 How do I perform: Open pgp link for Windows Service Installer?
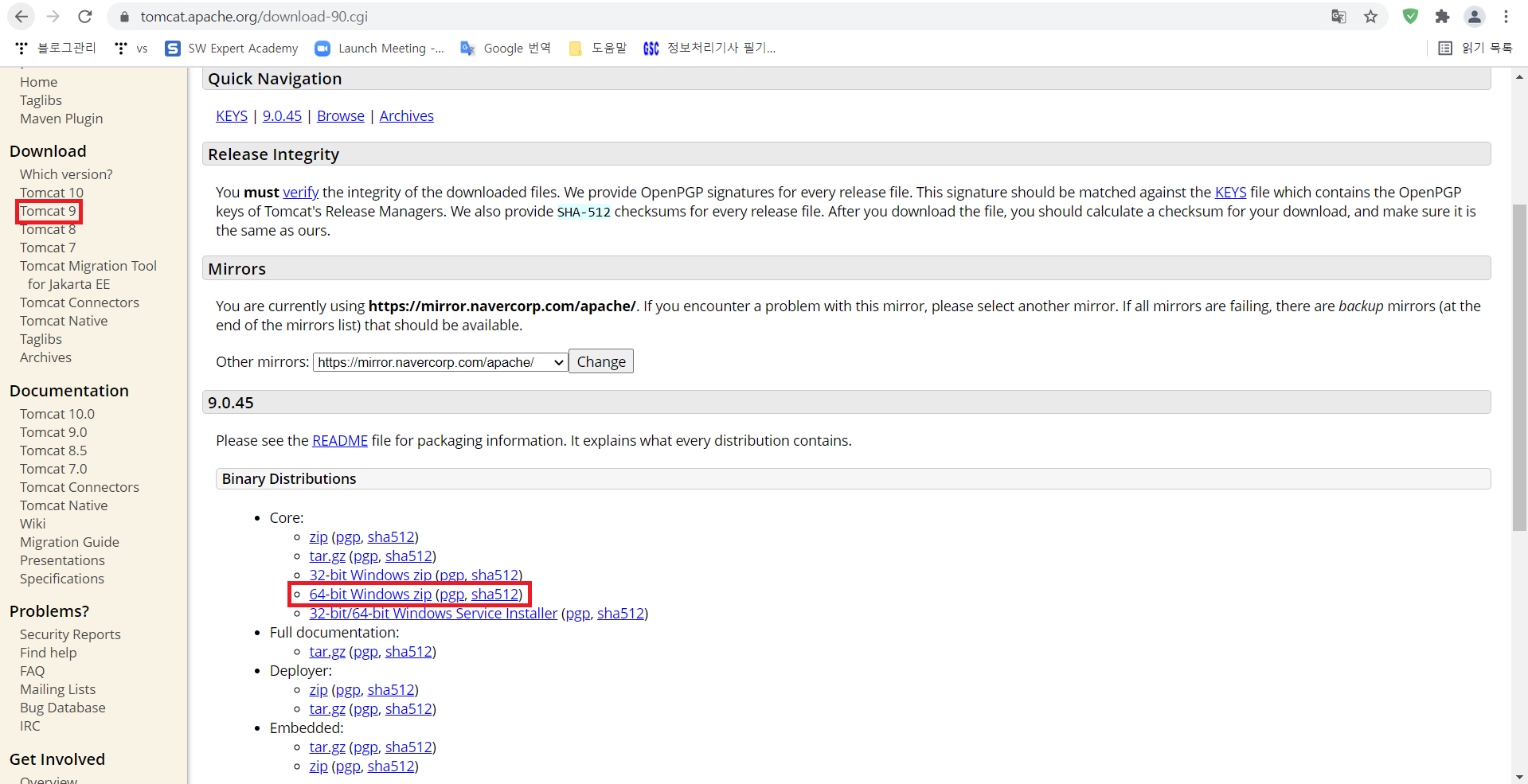pos(578,614)
